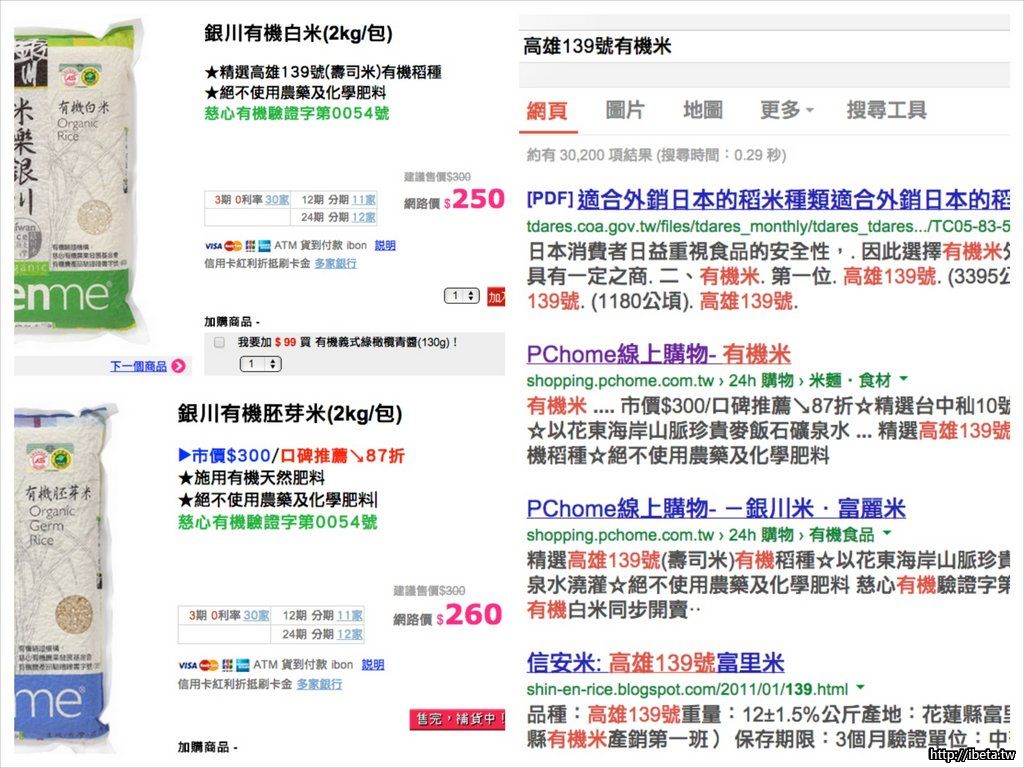The width and height of the screenshot is (1024, 768).
Task: Open the PChome線上購物- 有機米 result
Action: coord(658,354)
